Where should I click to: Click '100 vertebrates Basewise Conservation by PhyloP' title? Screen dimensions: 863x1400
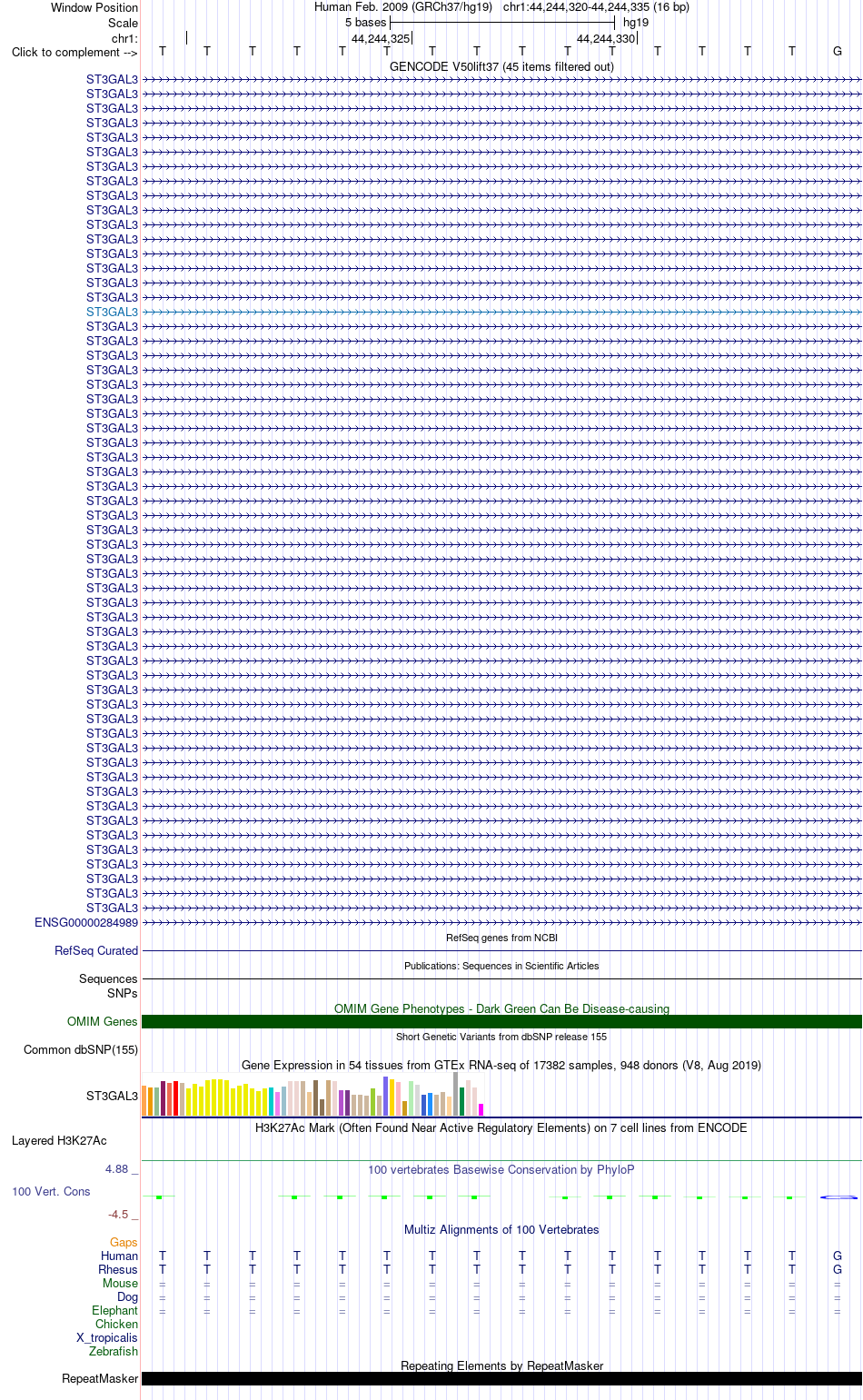click(x=501, y=1169)
